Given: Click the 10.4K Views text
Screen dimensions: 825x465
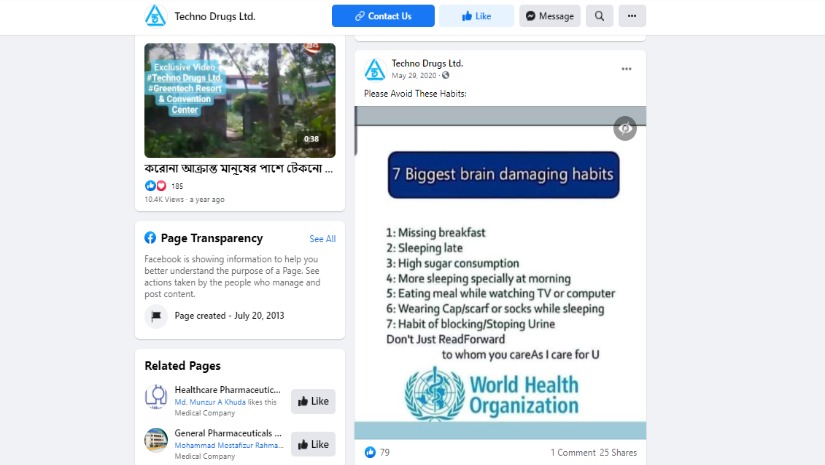Looking at the screenshot, I should (x=164, y=199).
